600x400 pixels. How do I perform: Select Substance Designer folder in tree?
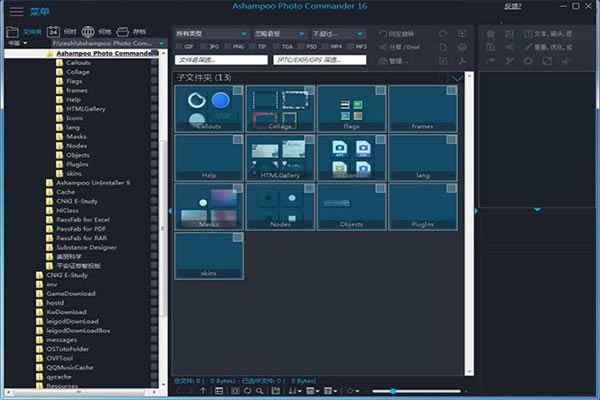(86, 247)
